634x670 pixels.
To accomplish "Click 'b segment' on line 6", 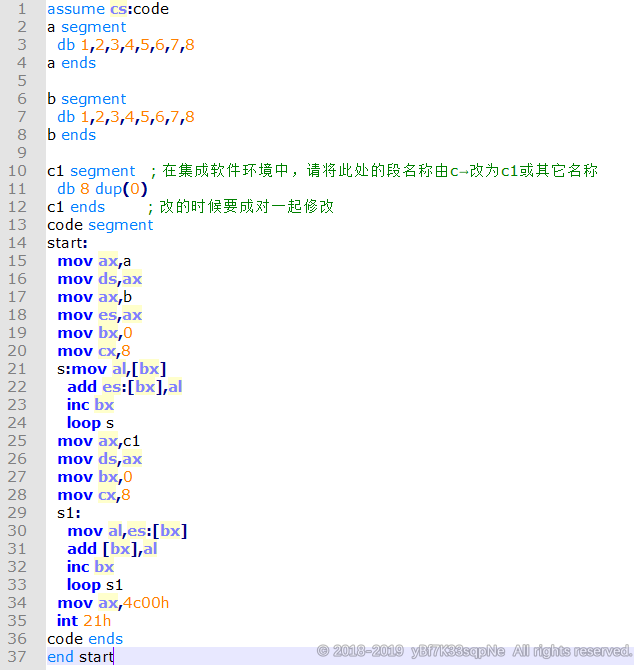I will click(x=86, y=99).
